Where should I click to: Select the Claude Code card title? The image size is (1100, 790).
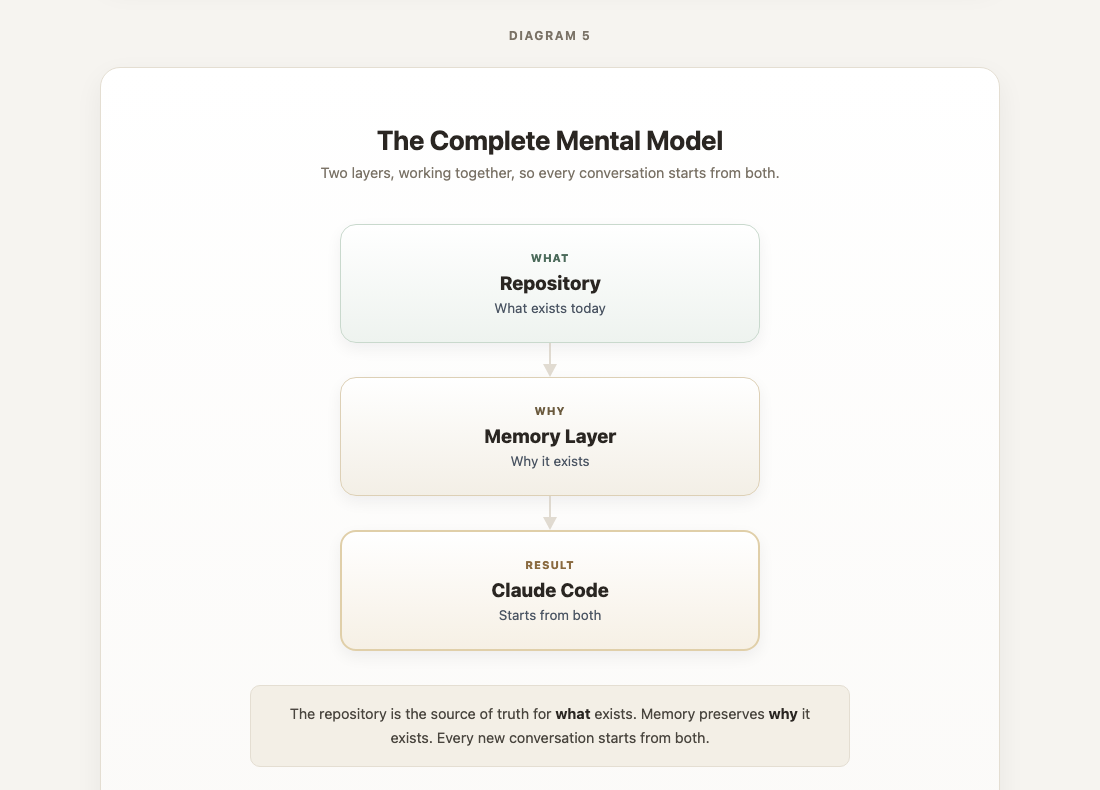(549, 591)
